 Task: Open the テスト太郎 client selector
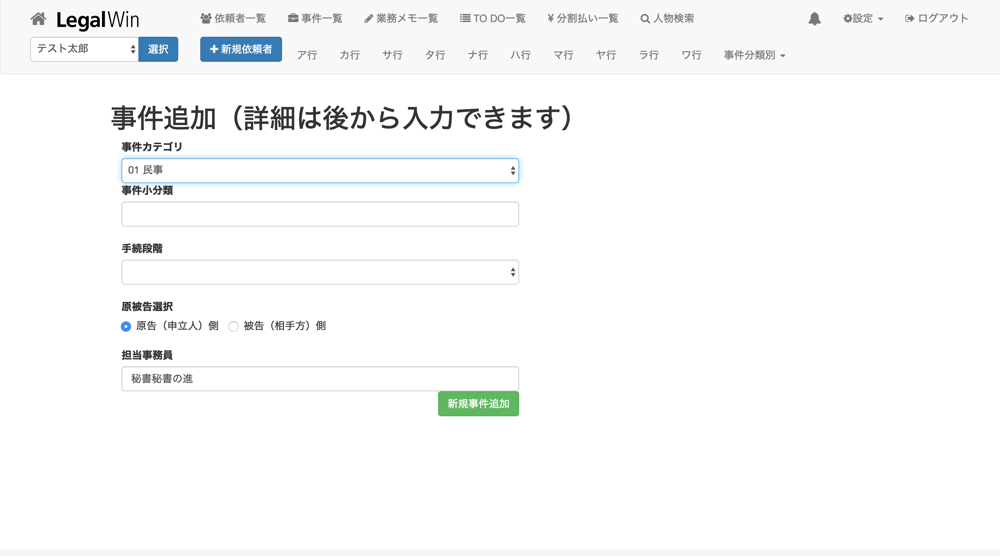84,49
